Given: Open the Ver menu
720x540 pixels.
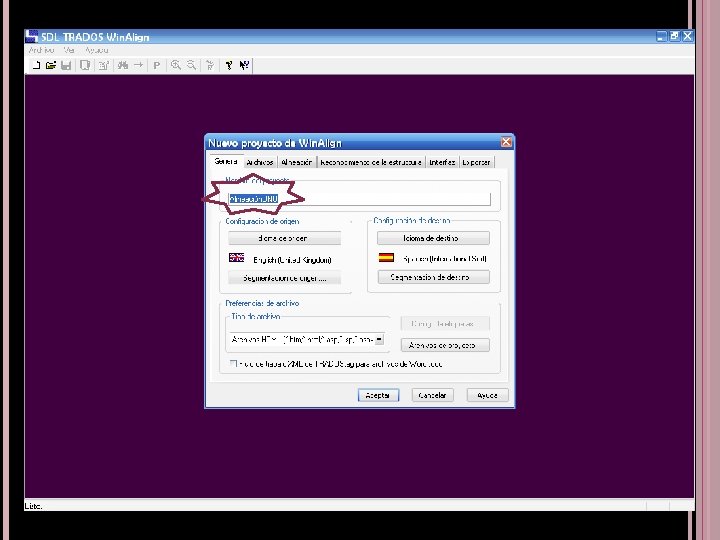Looking at the screenshot, I should point(69,50).
